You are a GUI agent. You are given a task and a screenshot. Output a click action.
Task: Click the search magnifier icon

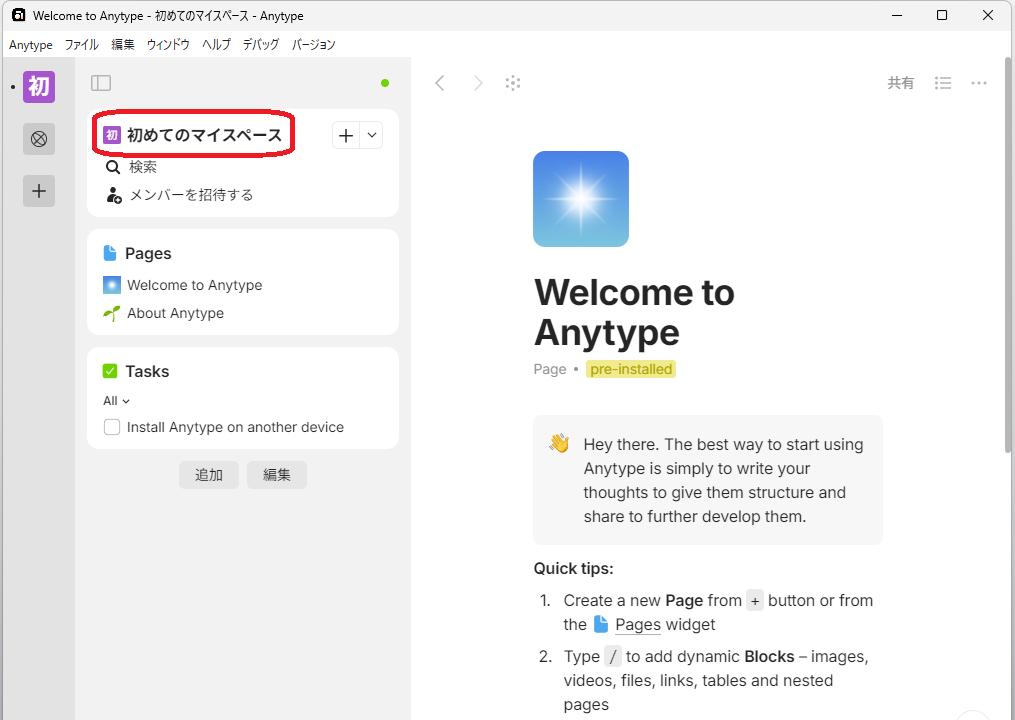pos(113,167)
